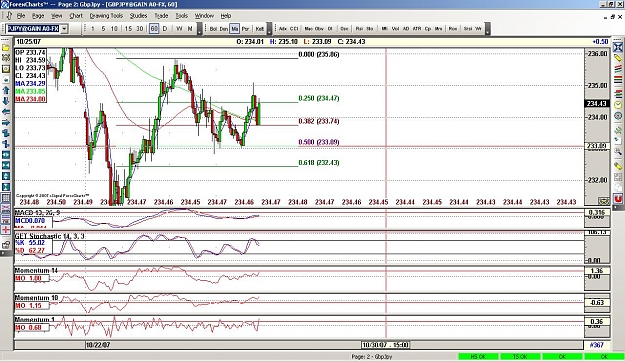Expand the symbol selector dropdown arrow
The width and height of the screenshot is (625, 362).
click(x=64, y=29)
